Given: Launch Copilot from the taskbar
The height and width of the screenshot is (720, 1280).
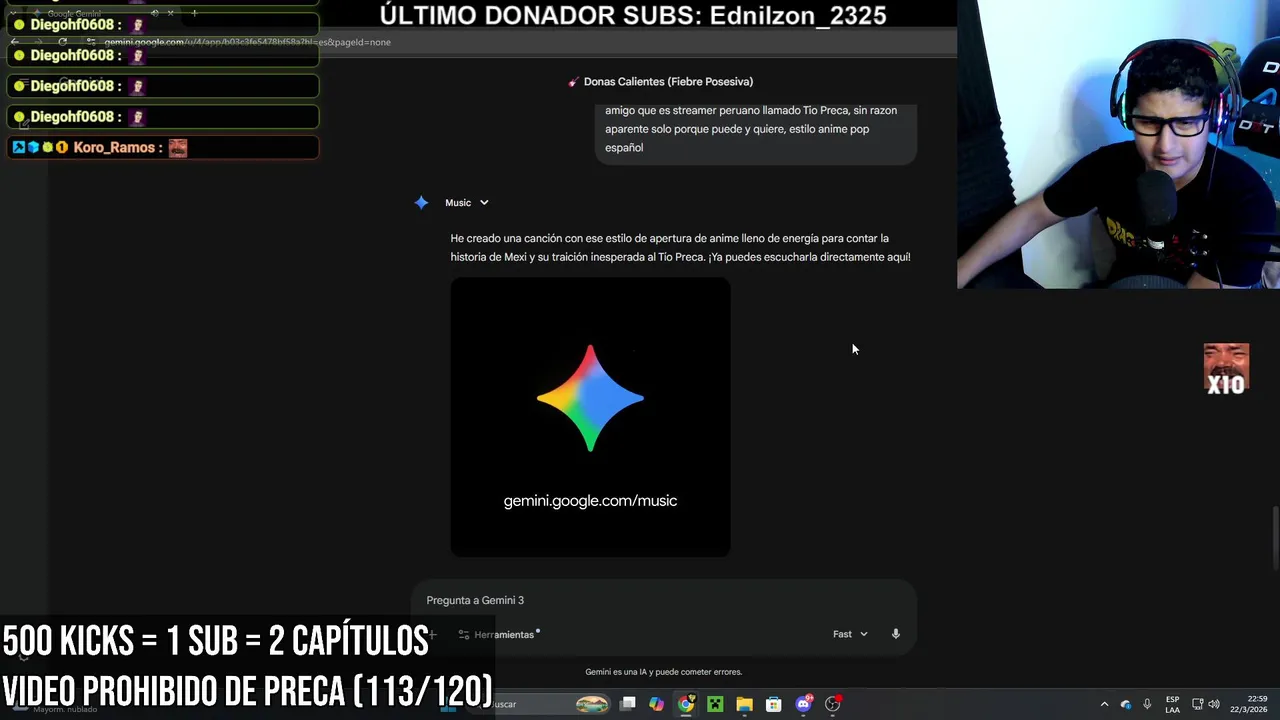Looking at the screenshot, I should click(x=656, y=704).
